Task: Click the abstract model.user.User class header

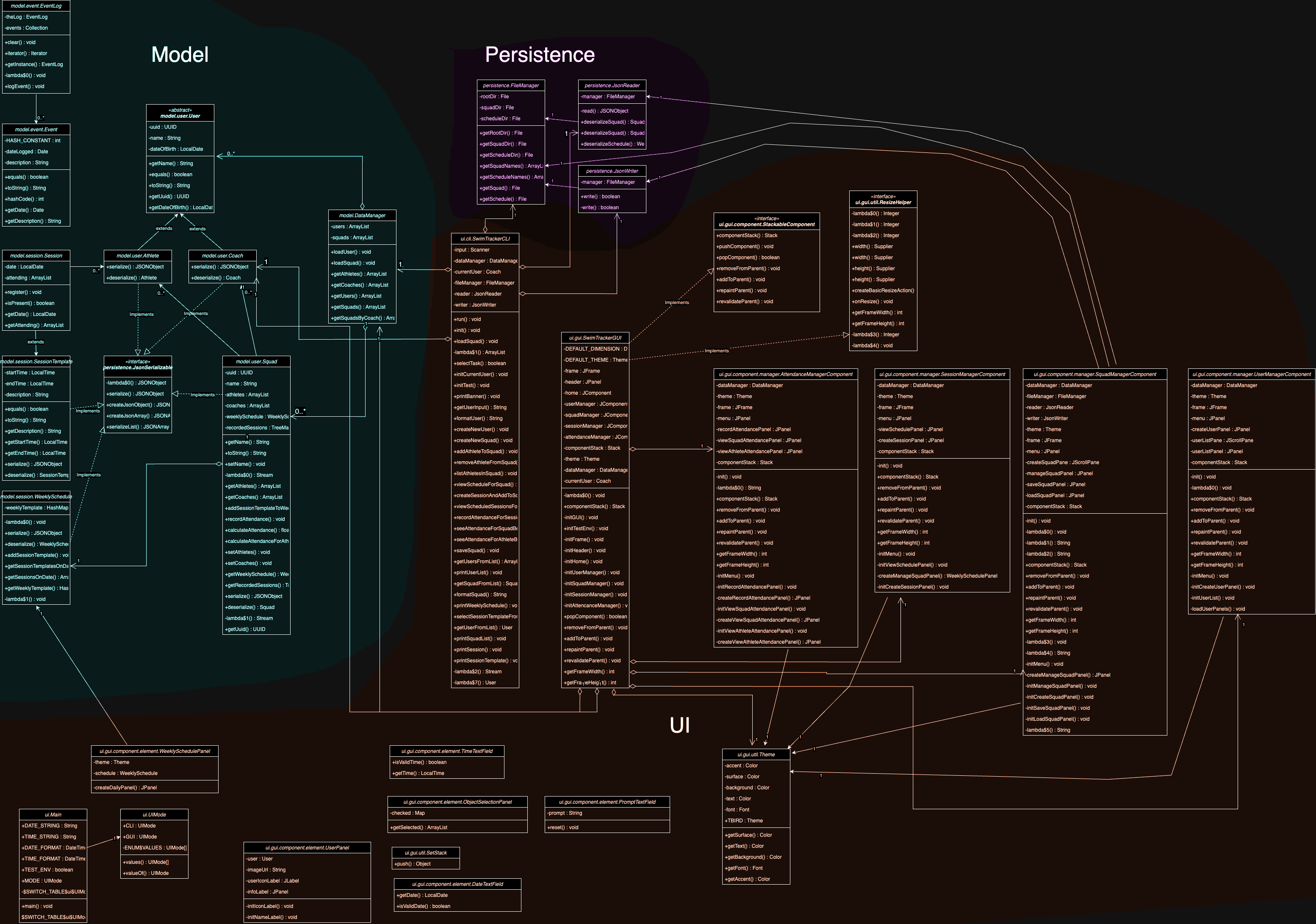Action: pyautogui.click(x=180, y=113)
